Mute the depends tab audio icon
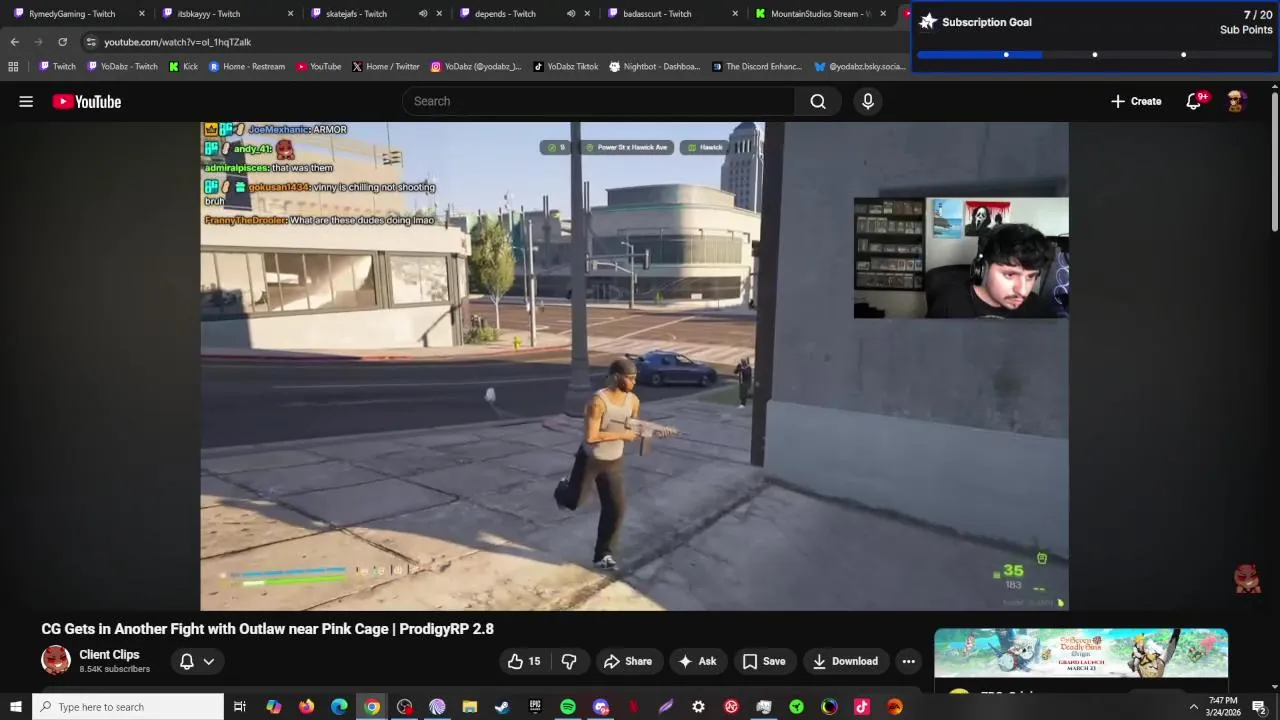This screenshot has height=720, width=1280. point(571,14)
